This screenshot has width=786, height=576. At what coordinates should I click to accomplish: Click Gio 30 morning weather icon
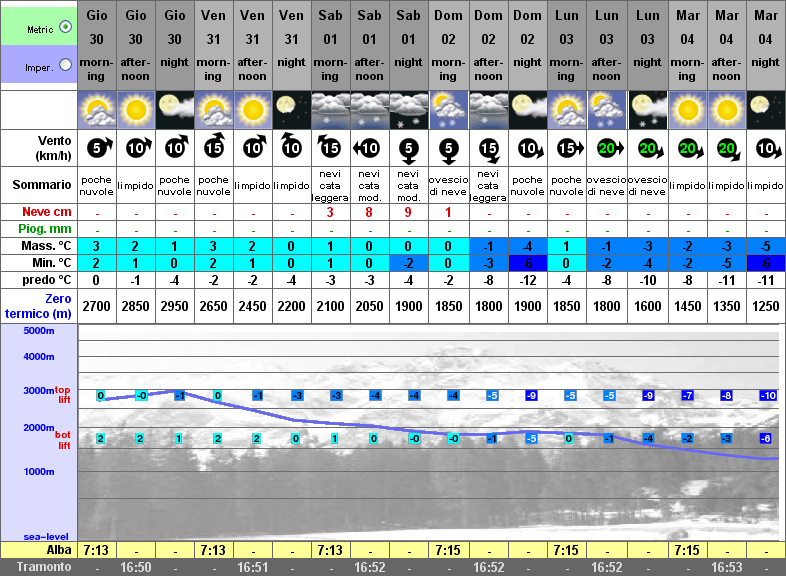coord(97,110)
